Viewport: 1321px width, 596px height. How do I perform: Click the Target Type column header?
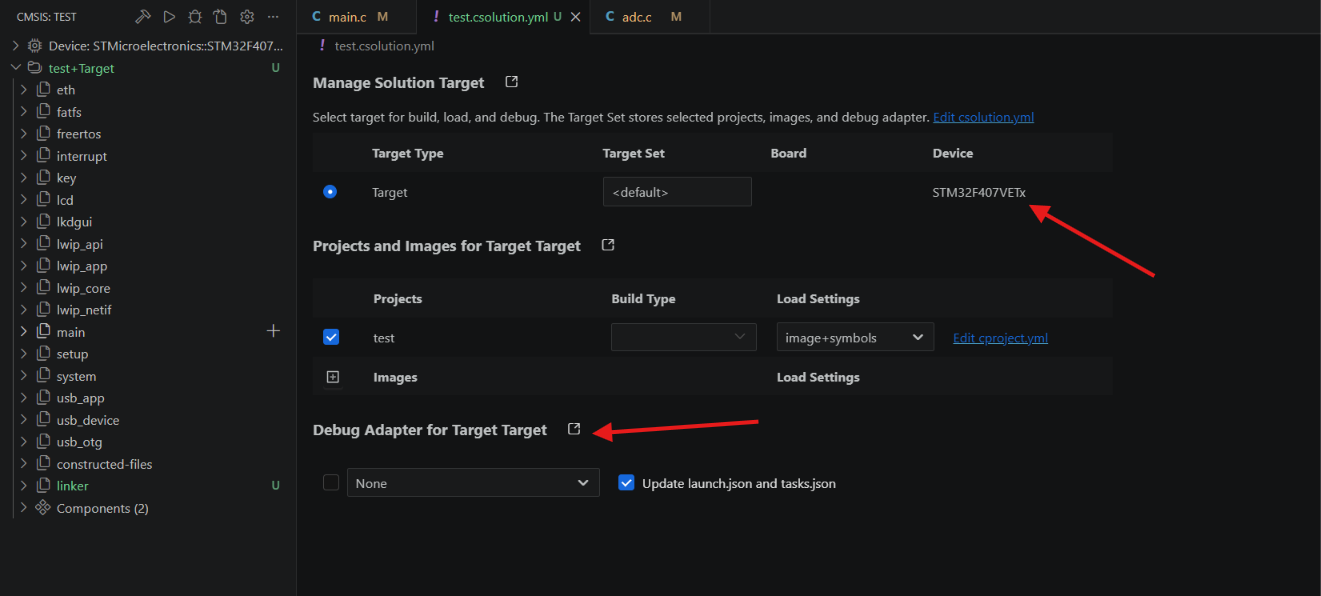tap(408, 153)
